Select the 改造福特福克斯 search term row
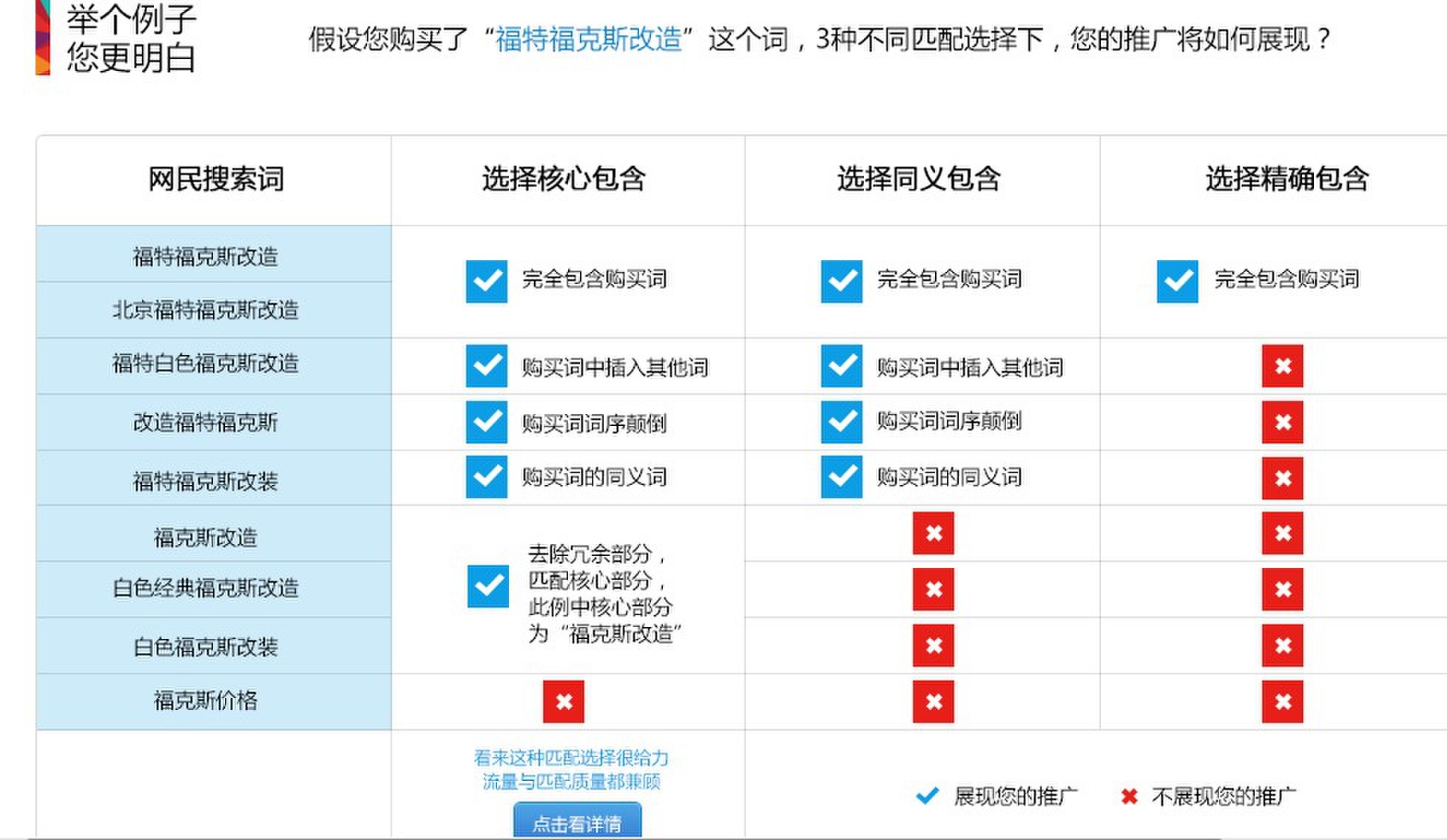 pos(213,422)
